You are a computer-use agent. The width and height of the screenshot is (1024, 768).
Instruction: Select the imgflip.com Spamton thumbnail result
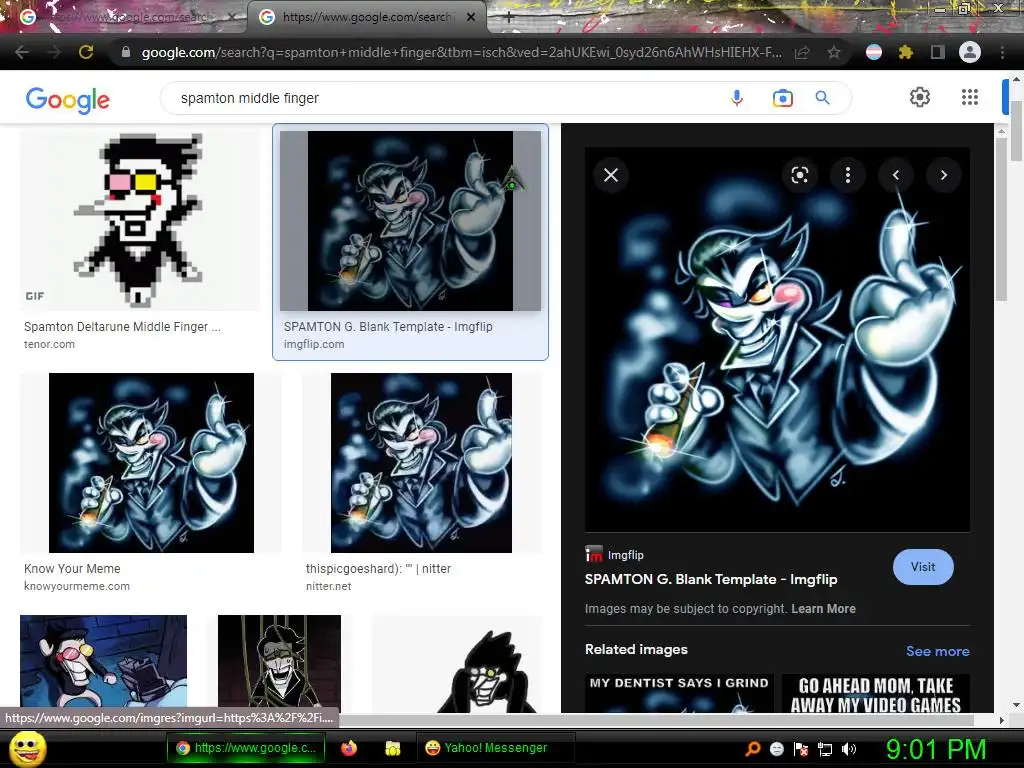tap(410, 220)
